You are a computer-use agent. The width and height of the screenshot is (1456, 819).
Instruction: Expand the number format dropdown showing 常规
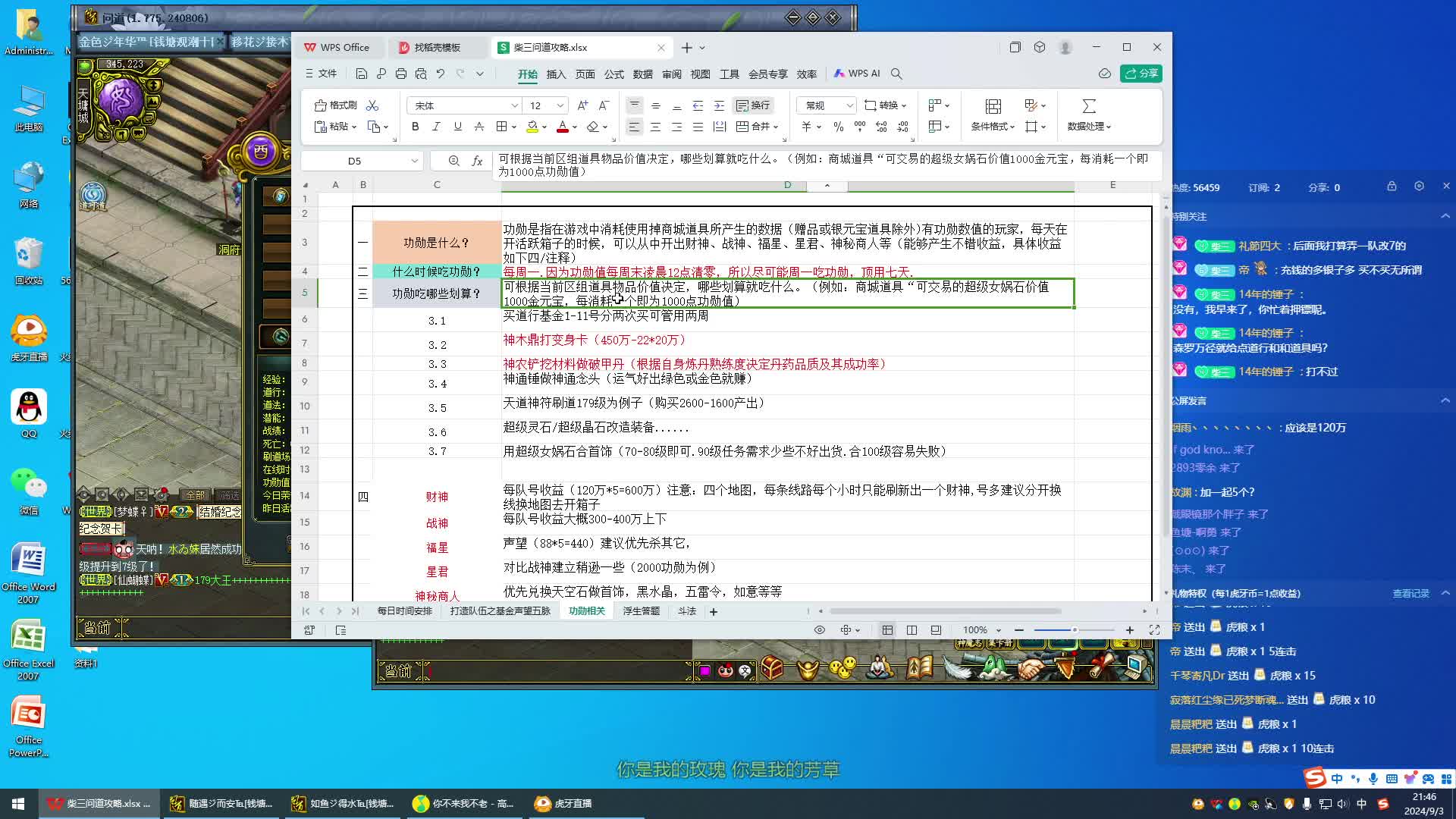click(x=849, y=105)
